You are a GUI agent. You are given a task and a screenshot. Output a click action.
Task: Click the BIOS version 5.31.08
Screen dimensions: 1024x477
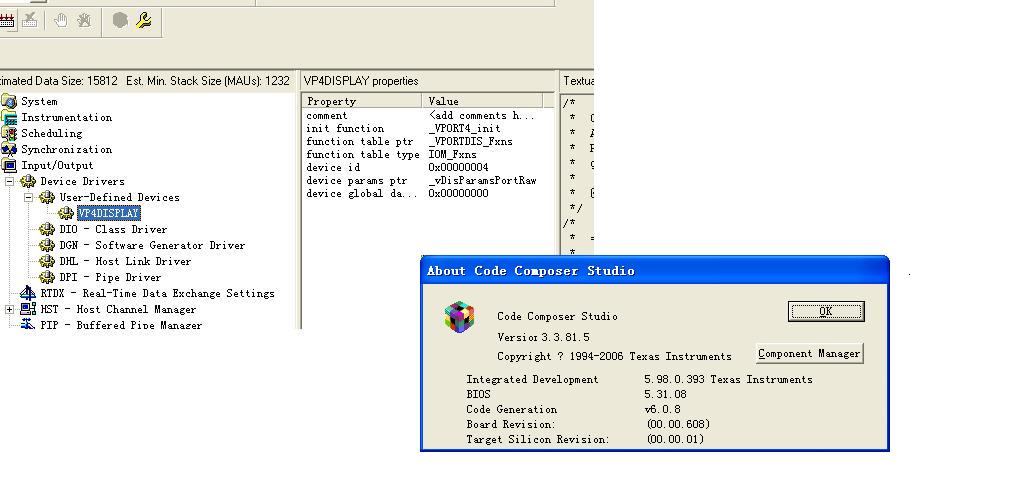[x=665, y=394]
